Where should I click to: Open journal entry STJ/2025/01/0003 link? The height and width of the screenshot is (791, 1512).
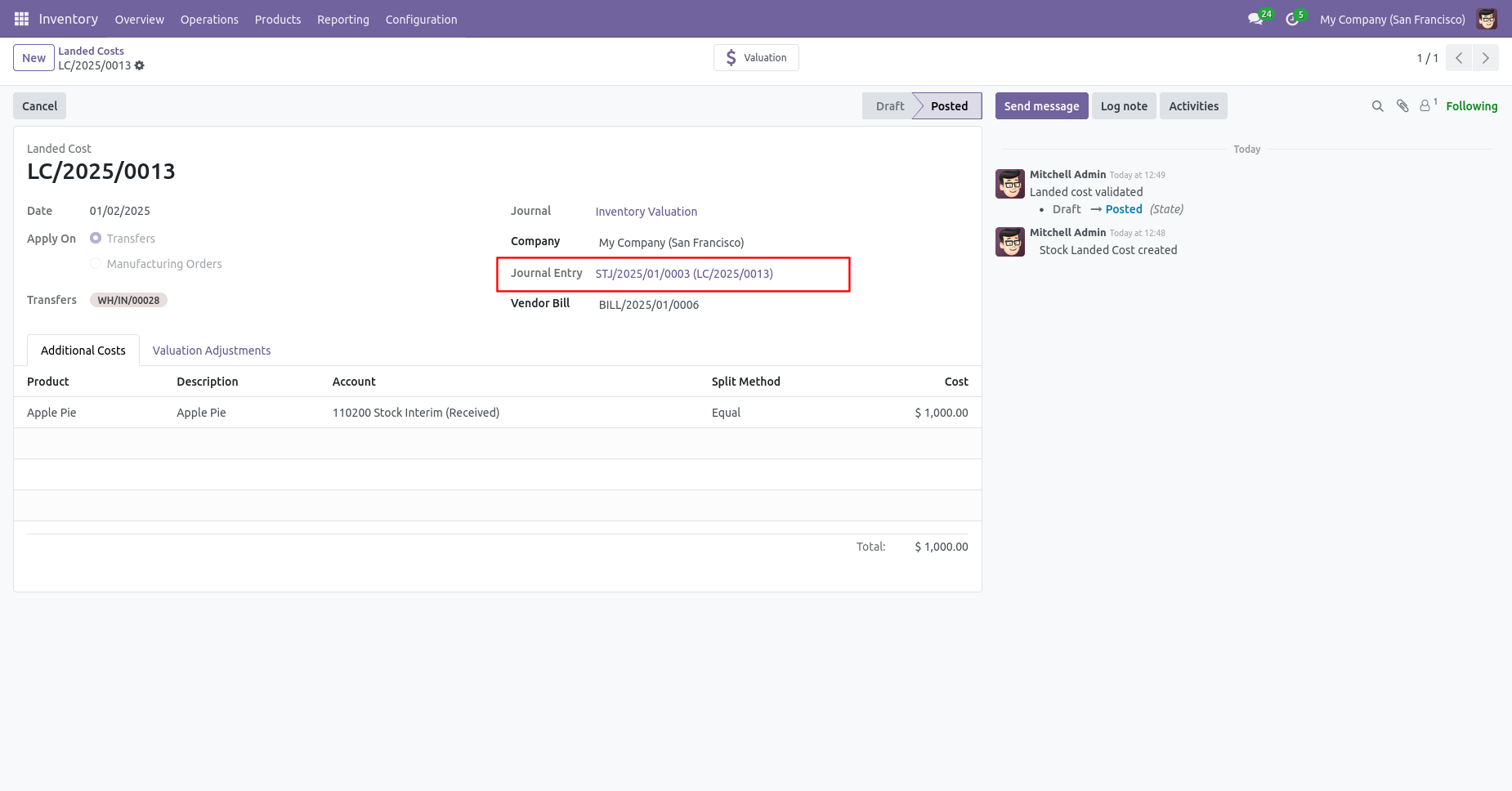click(x=684, y=274)
